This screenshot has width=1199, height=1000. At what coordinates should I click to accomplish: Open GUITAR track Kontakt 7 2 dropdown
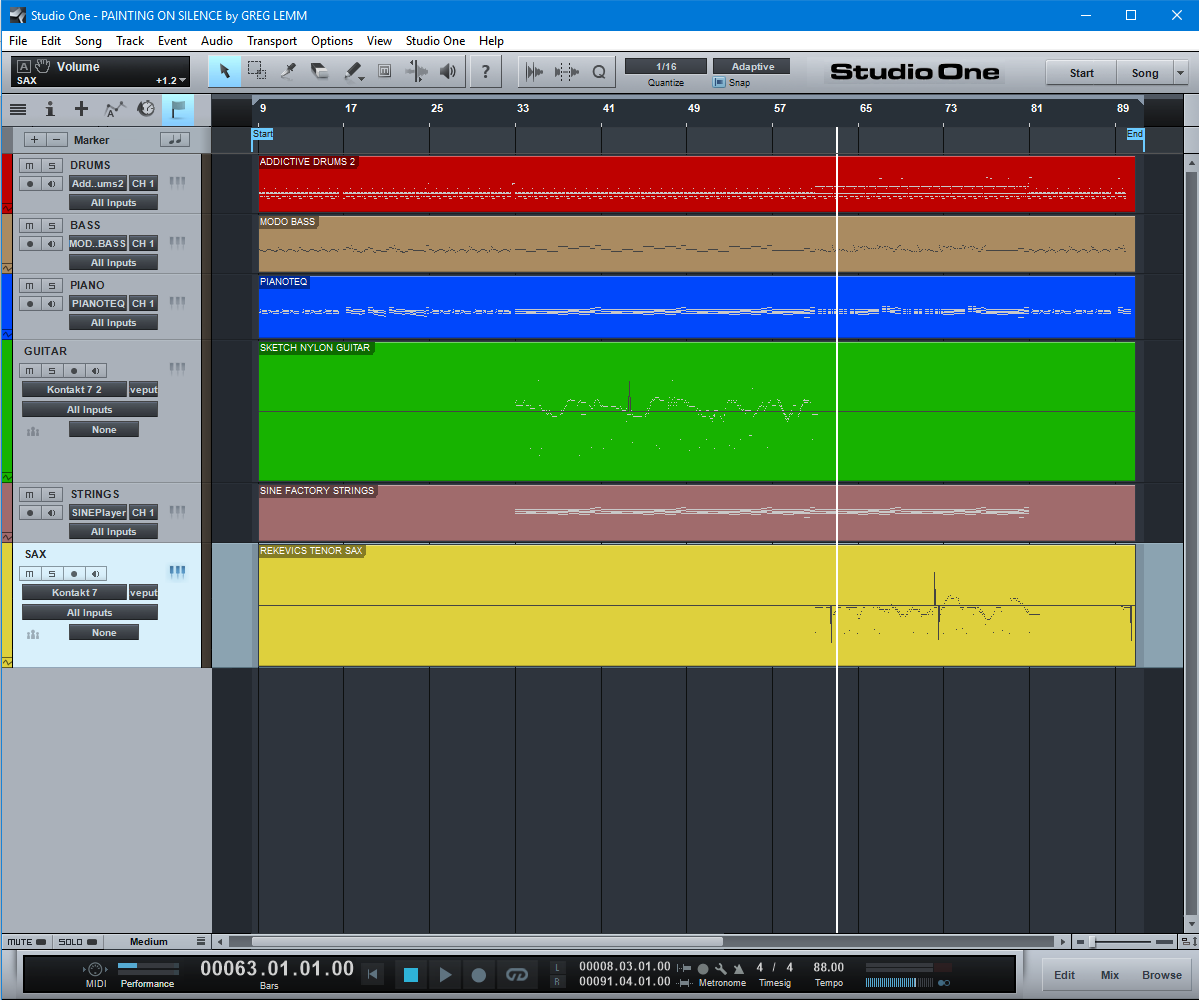click(74, 390)
